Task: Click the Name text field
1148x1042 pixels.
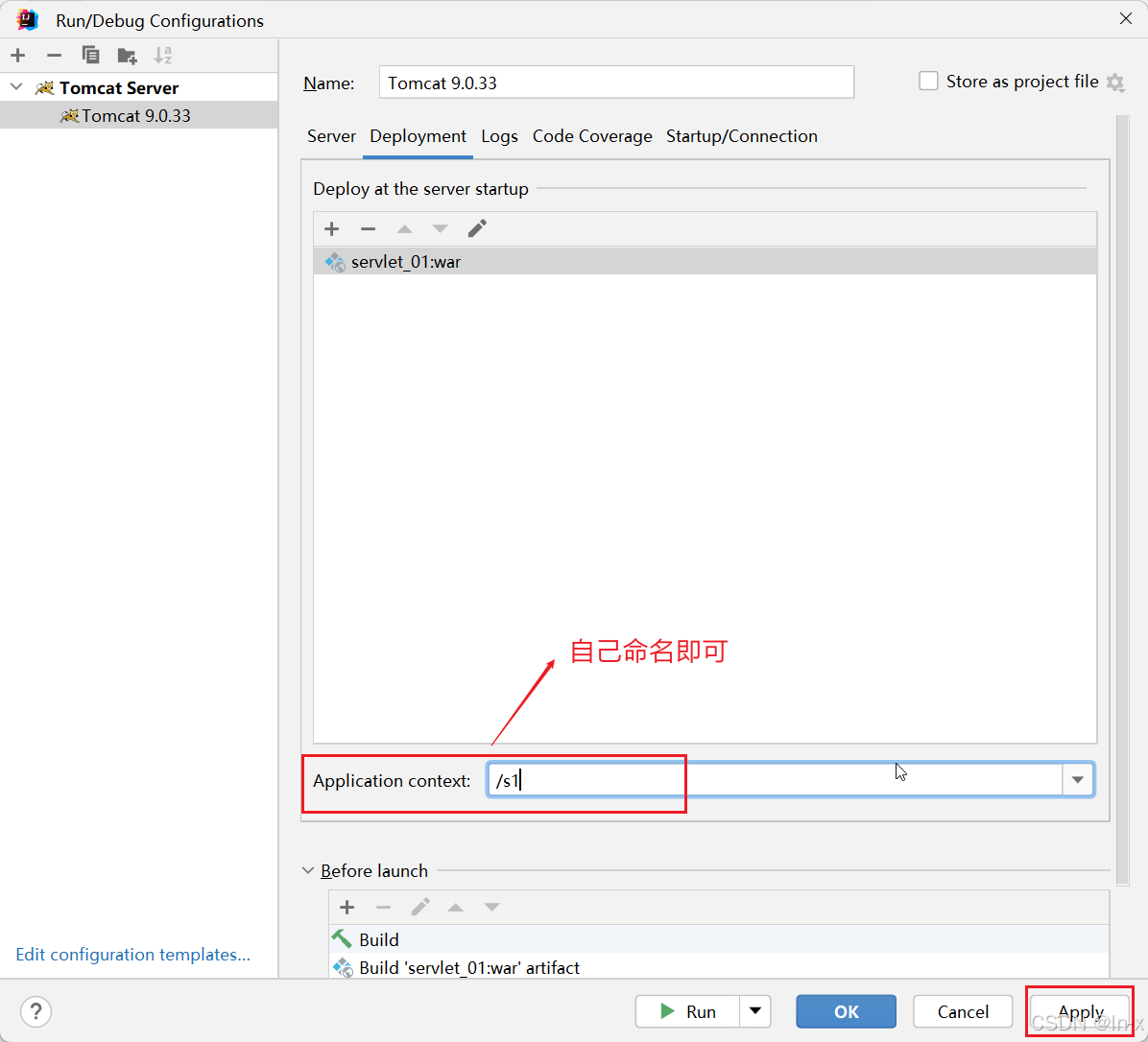Action: [x=616, y=82]
